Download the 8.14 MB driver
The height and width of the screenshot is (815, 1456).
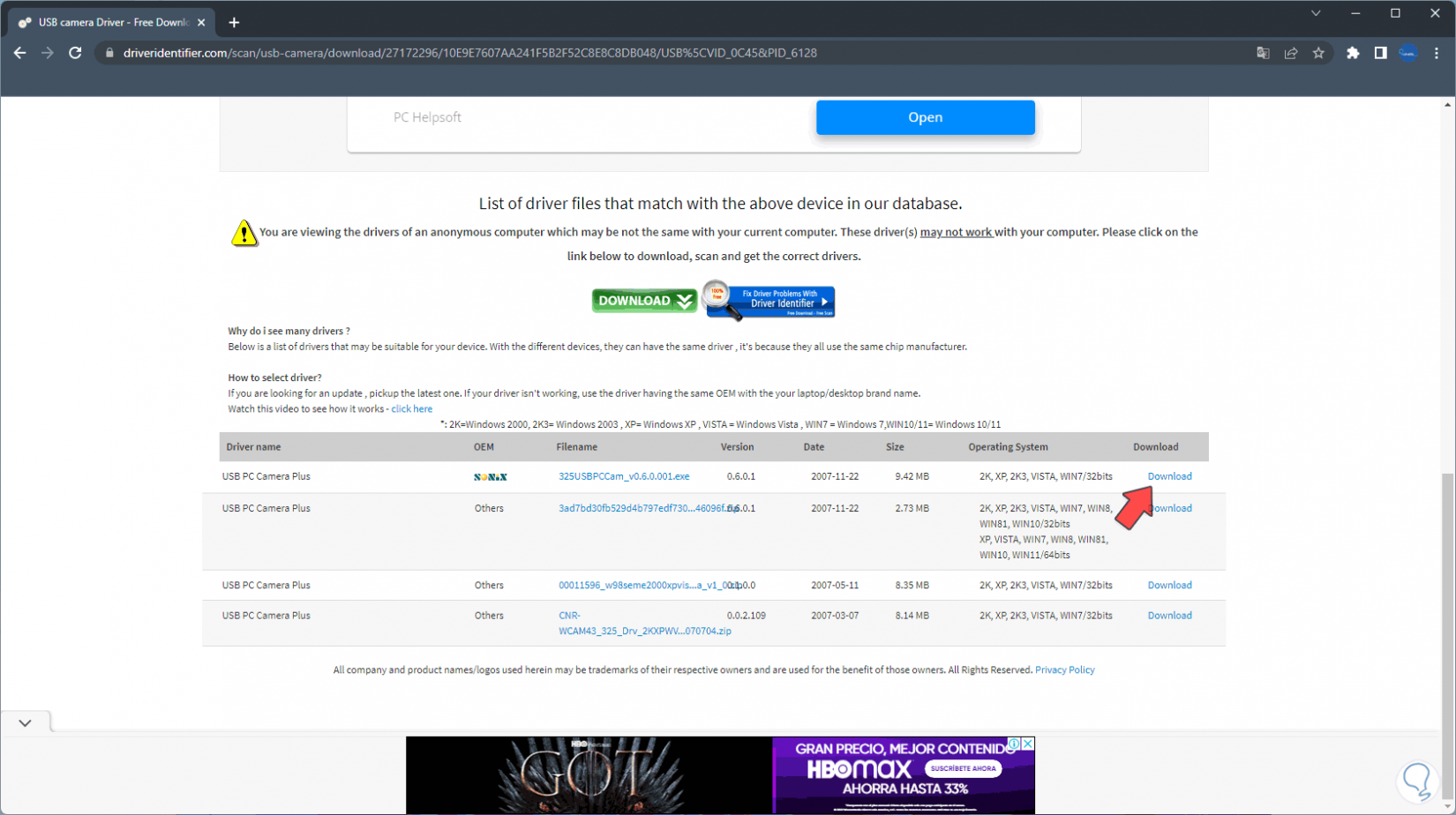pyautogui.click(x=1169, y=616)
